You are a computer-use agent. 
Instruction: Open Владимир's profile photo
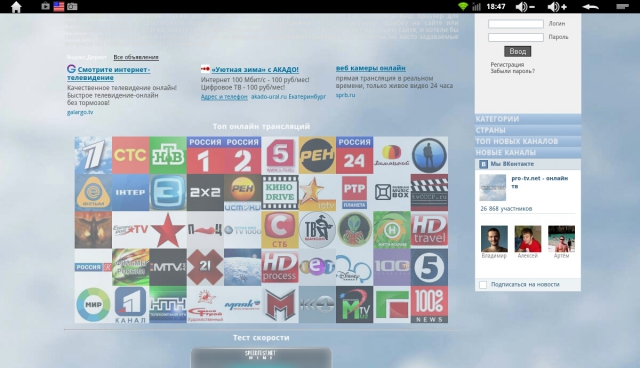[494, 239]
